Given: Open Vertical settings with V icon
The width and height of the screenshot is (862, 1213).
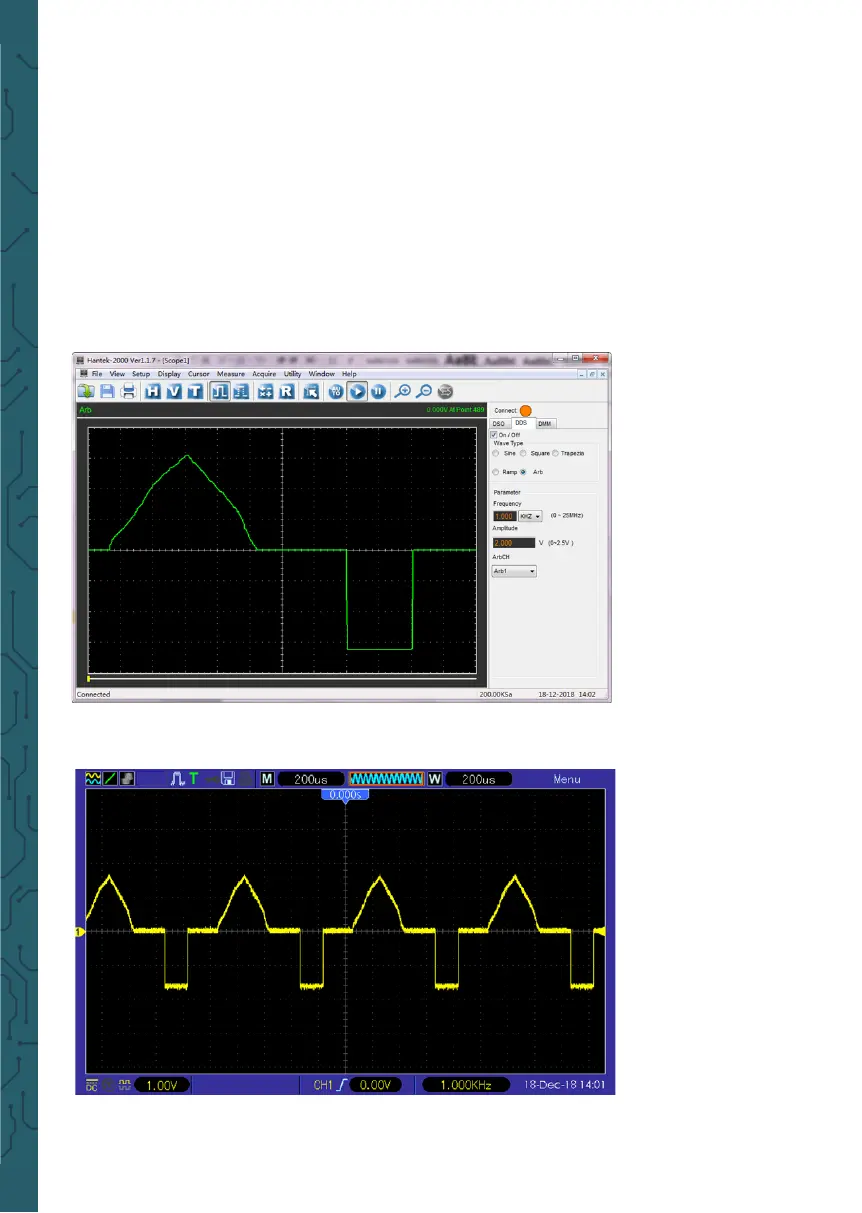Looking at the screenshot, I should pyautogui.click(x=175, y=392).
